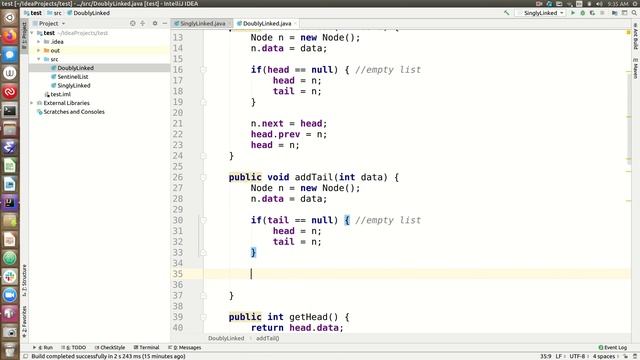Screen dimensions: 640x360
Task: Click the DoublyLinked editor breadcrumb
Action: tap(226, 338)
